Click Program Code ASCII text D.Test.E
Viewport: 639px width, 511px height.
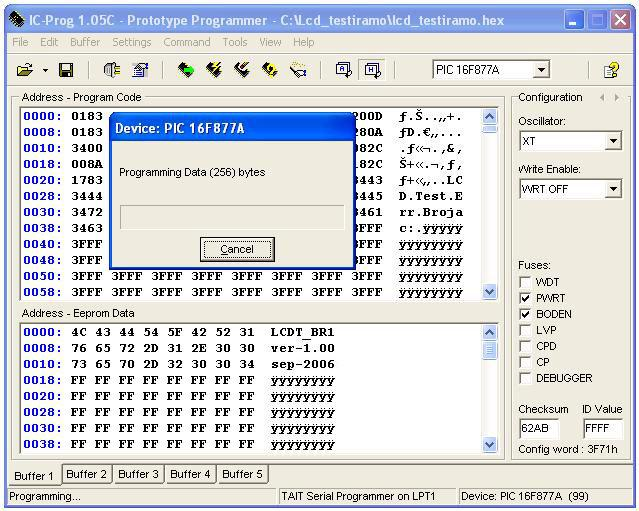point(431,196)
